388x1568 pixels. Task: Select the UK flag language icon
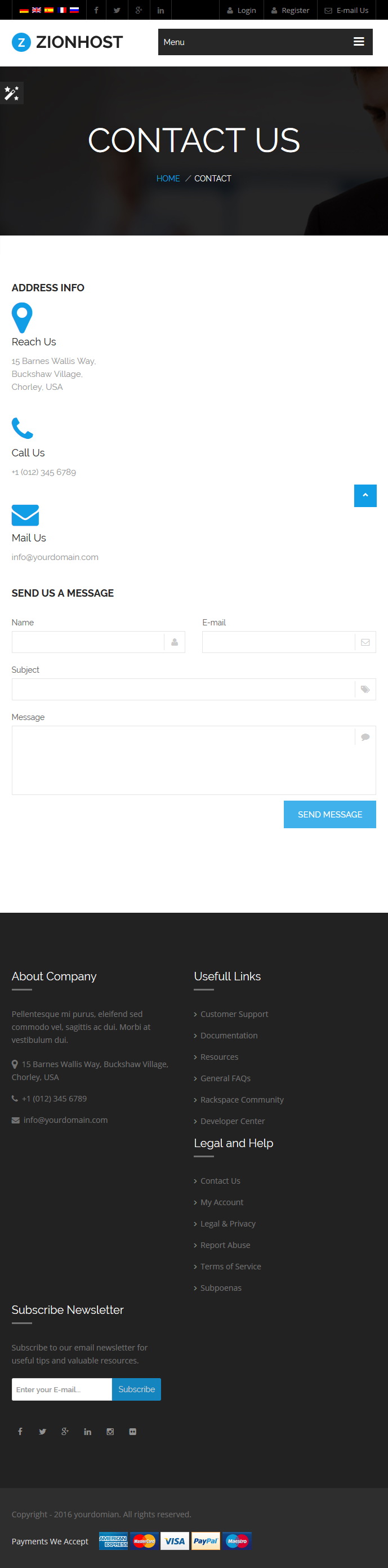click(x=37, y=10)
